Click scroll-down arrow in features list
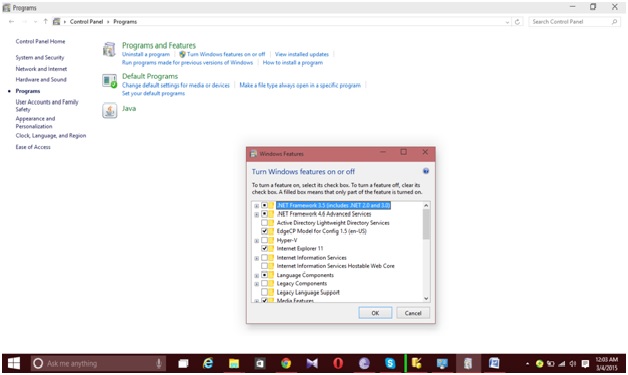The width and height of the screenshot is (628, 375). (x=426, y=298)
